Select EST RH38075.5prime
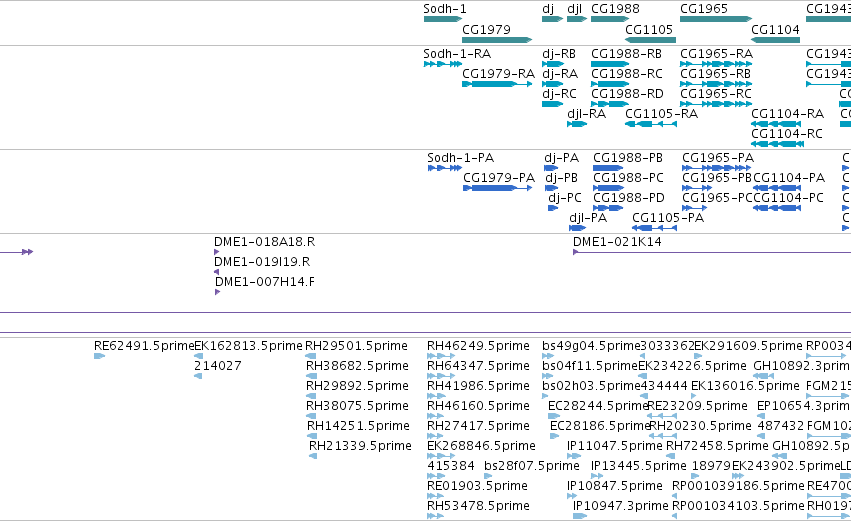851x521 pixels. click(x=312, y=417)
